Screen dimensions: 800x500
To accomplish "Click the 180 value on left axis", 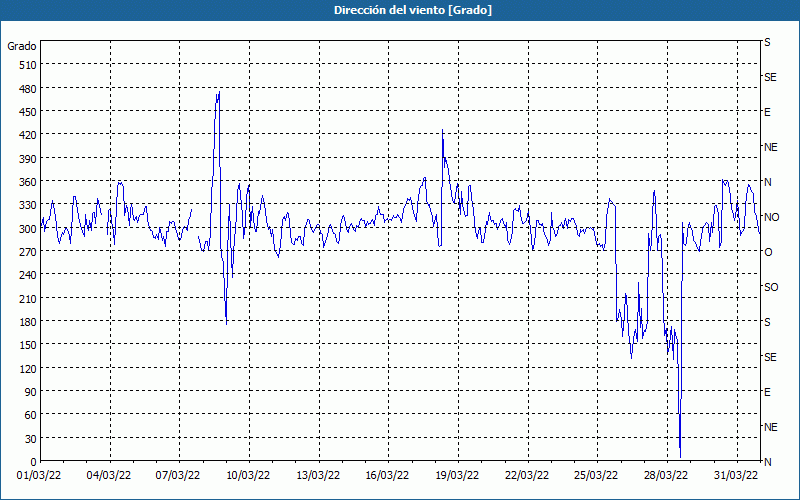I will coord(28,322).
